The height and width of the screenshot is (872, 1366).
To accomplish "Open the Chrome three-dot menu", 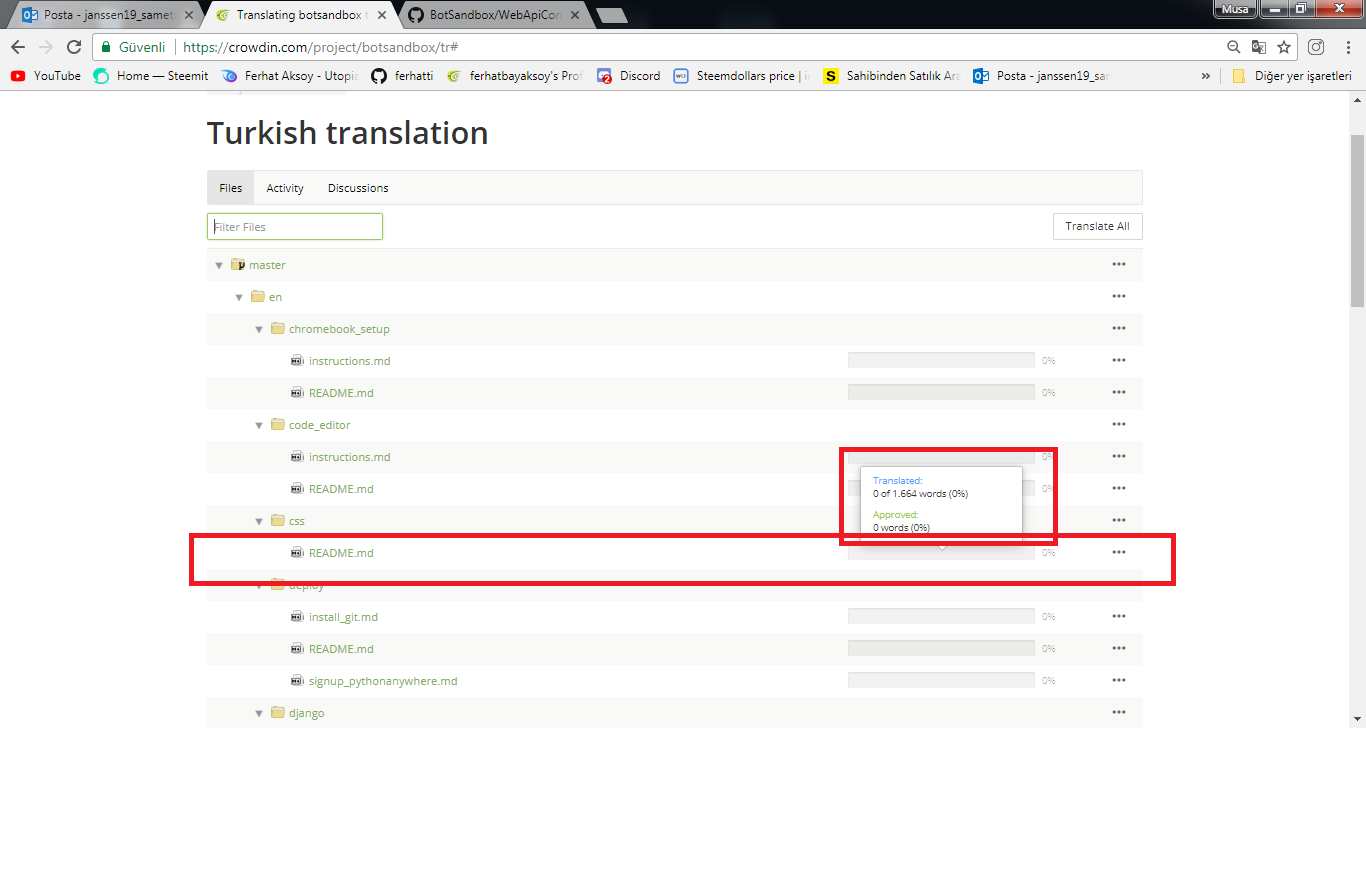I will pos(1347,47).
